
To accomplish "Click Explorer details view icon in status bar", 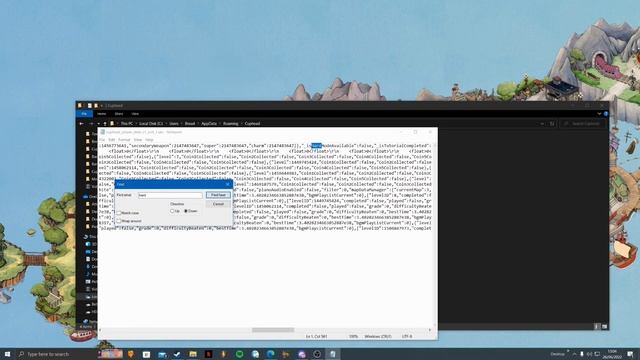I will tap(597, 327).
